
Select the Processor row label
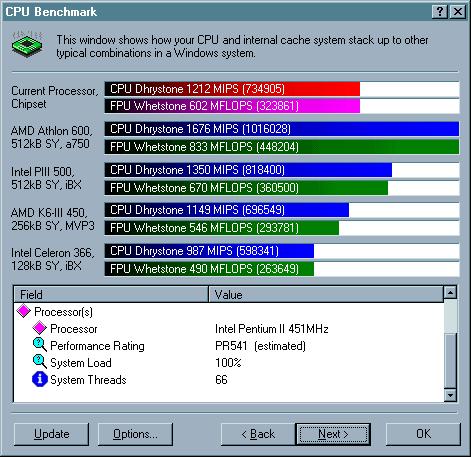[x=74, y=329]
